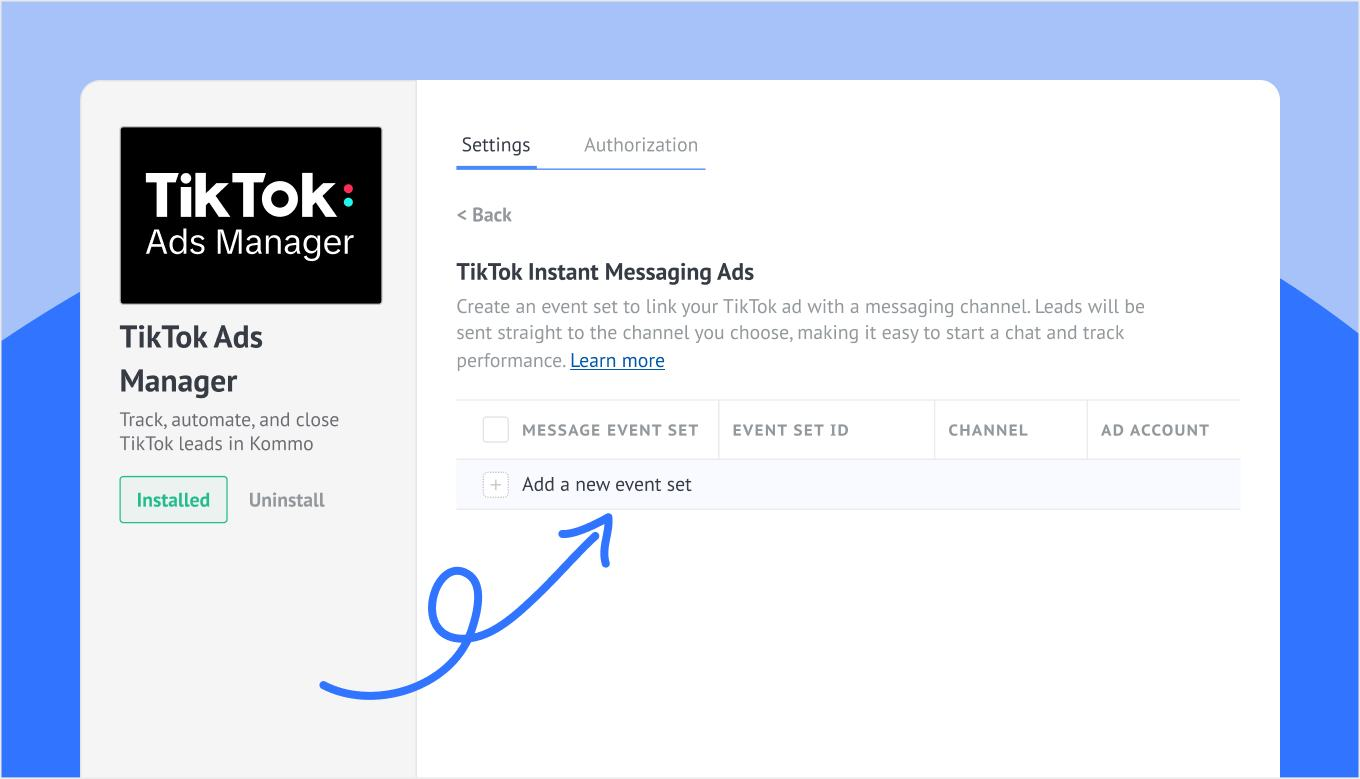Click the 'TikTok Instant Messaging Ads' heading
This screenshot has height=779, width=1360.
[x=605, y=272]
